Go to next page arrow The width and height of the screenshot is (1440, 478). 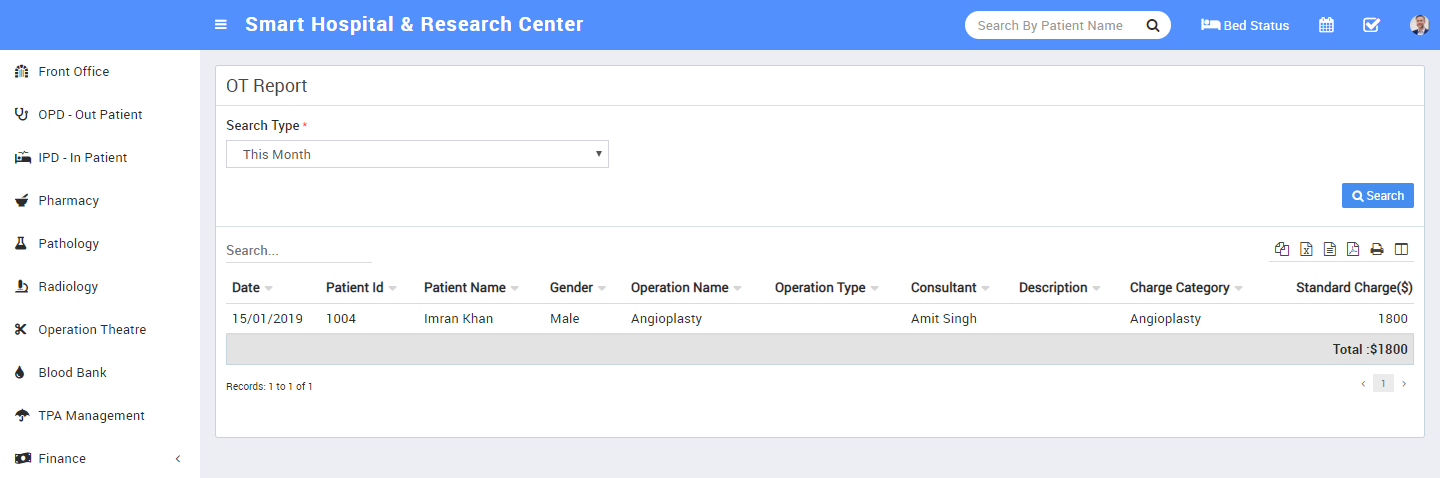1404,384
